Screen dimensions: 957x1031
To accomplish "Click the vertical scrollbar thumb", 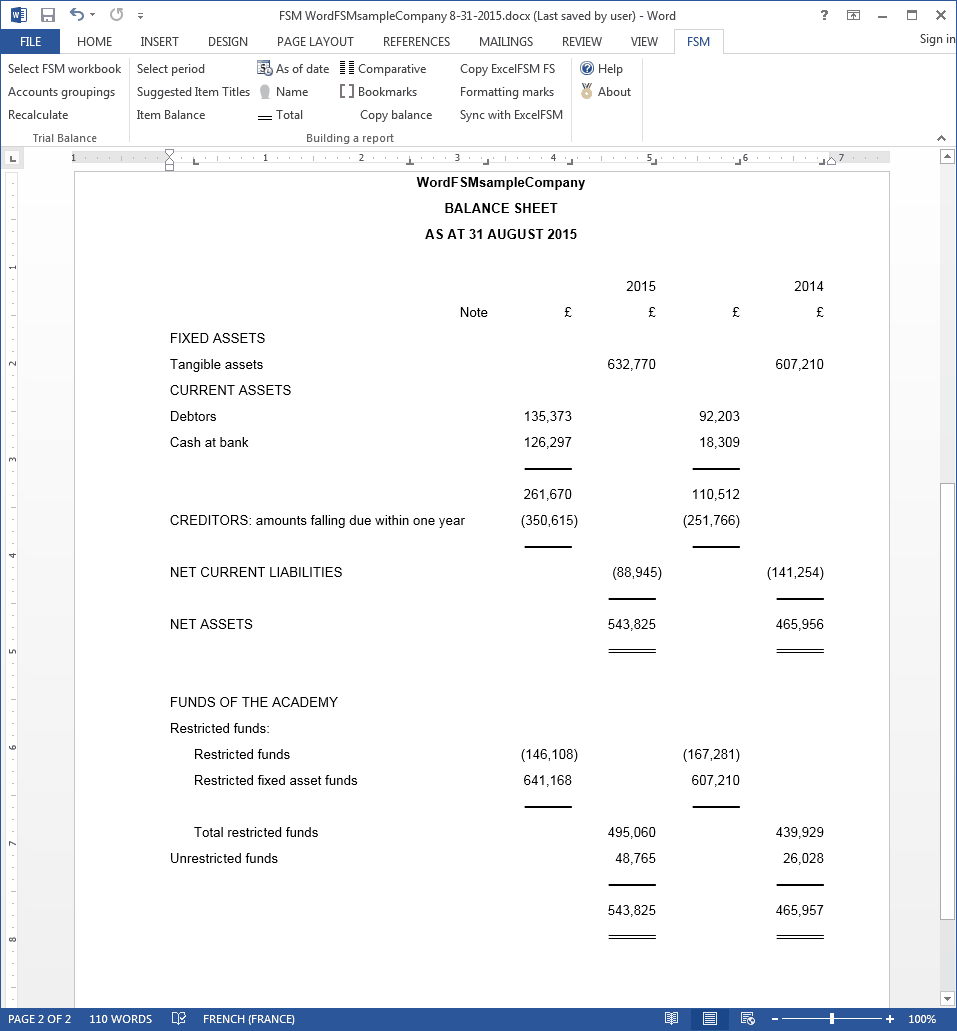I will click(x=947, y=702).
